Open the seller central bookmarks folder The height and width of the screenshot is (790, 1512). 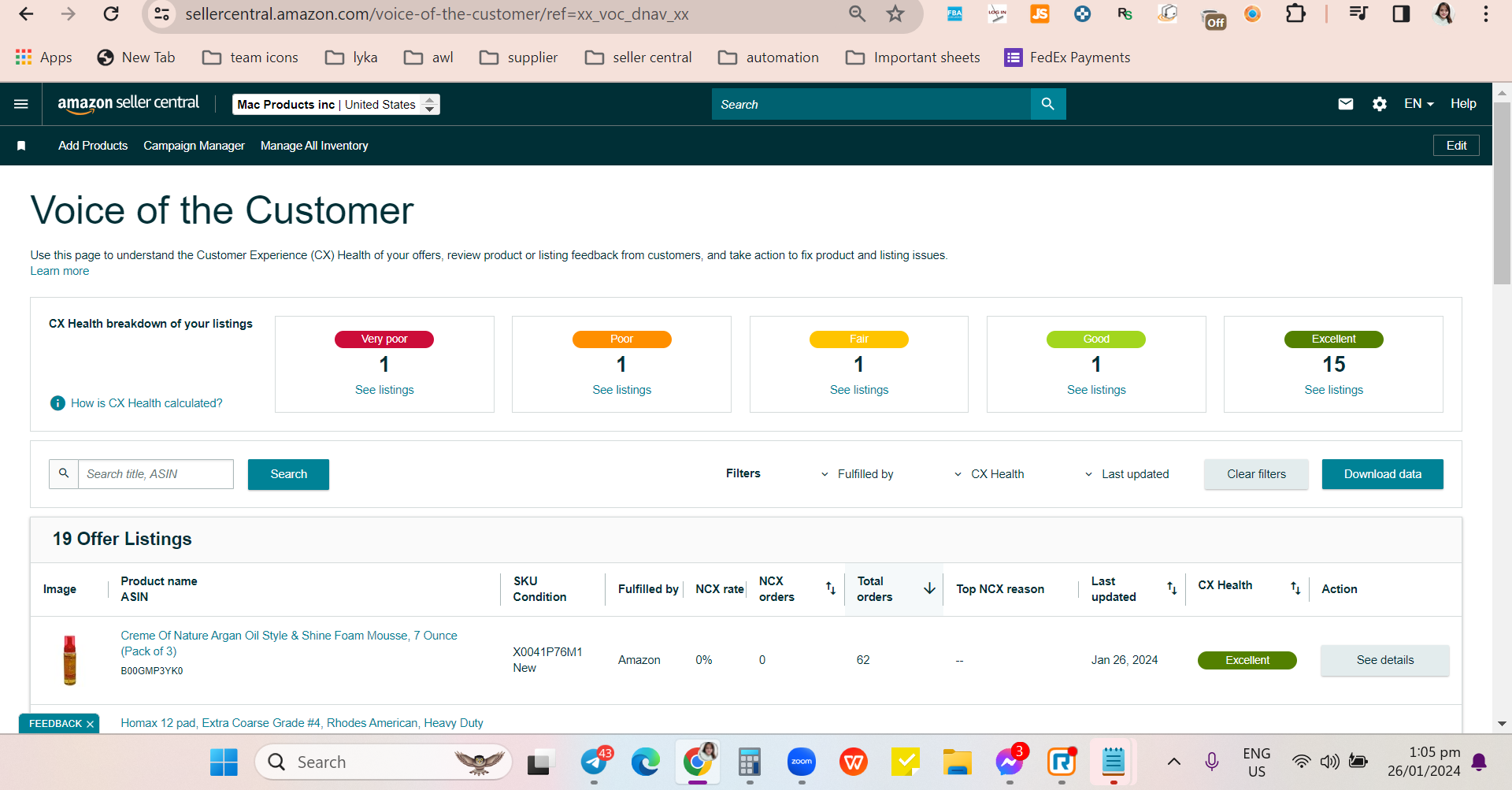pos(639,57)
